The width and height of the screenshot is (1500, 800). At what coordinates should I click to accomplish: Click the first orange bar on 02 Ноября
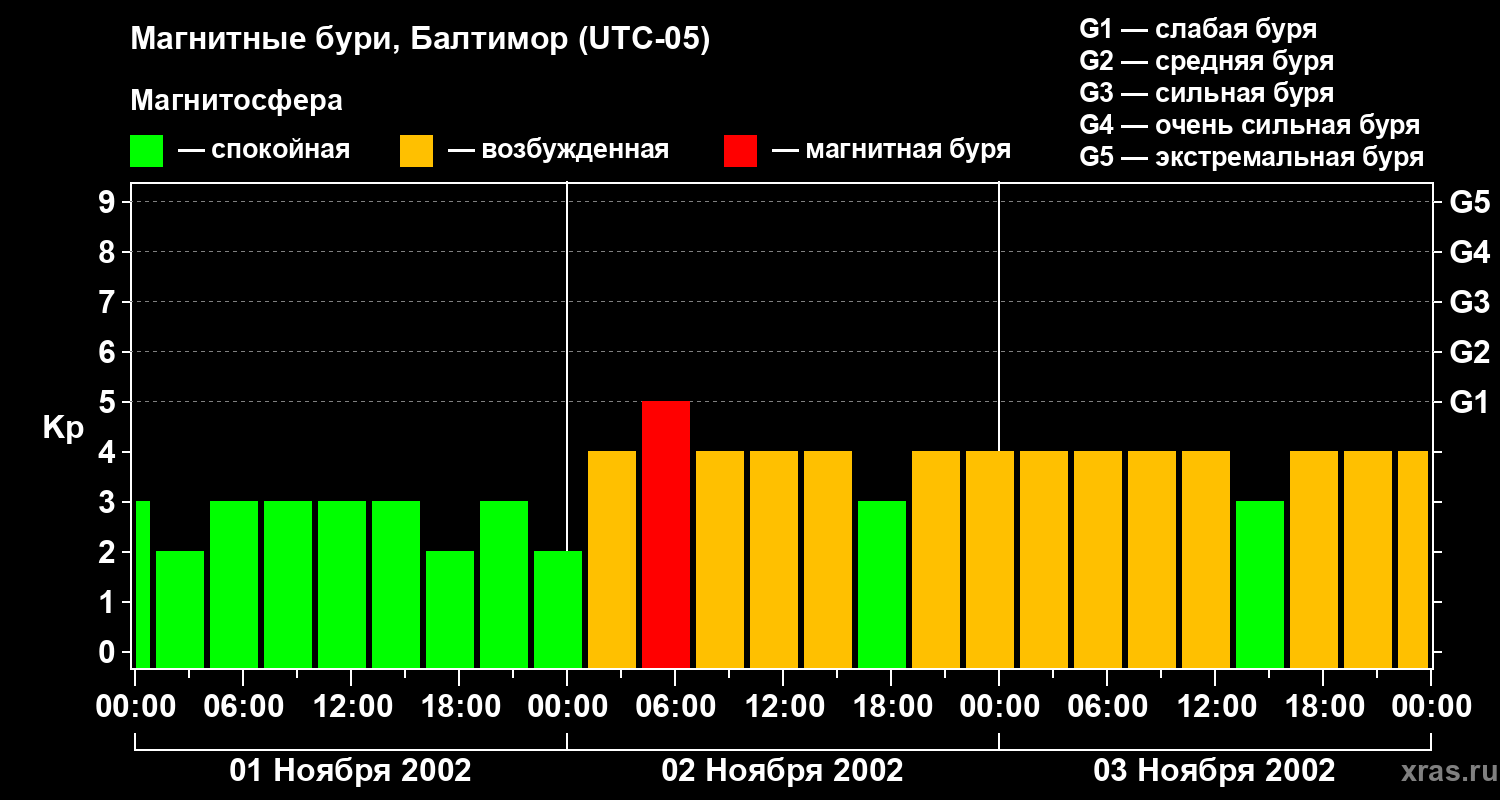612,559
